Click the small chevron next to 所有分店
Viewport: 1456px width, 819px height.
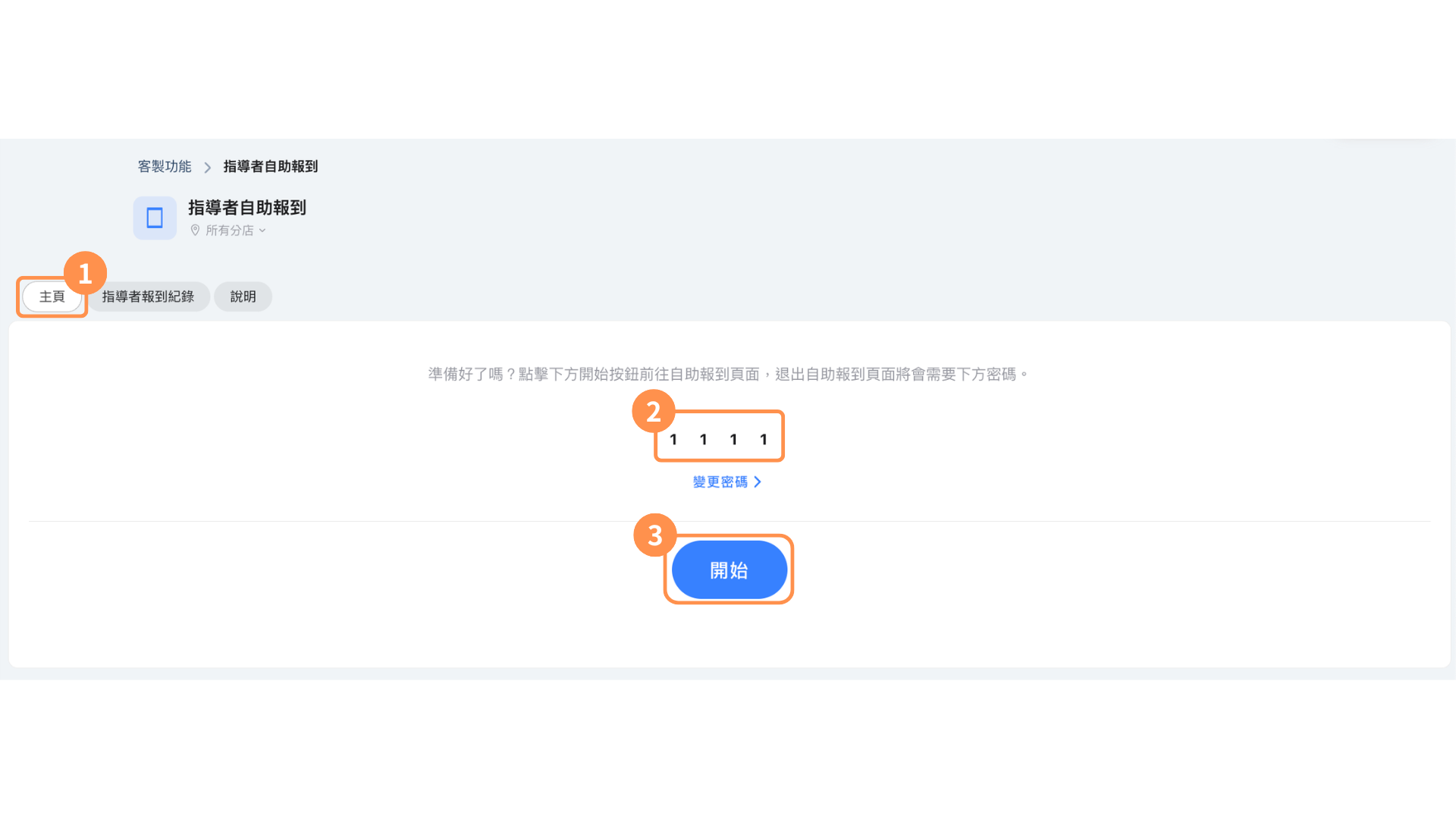coord(262,231)
